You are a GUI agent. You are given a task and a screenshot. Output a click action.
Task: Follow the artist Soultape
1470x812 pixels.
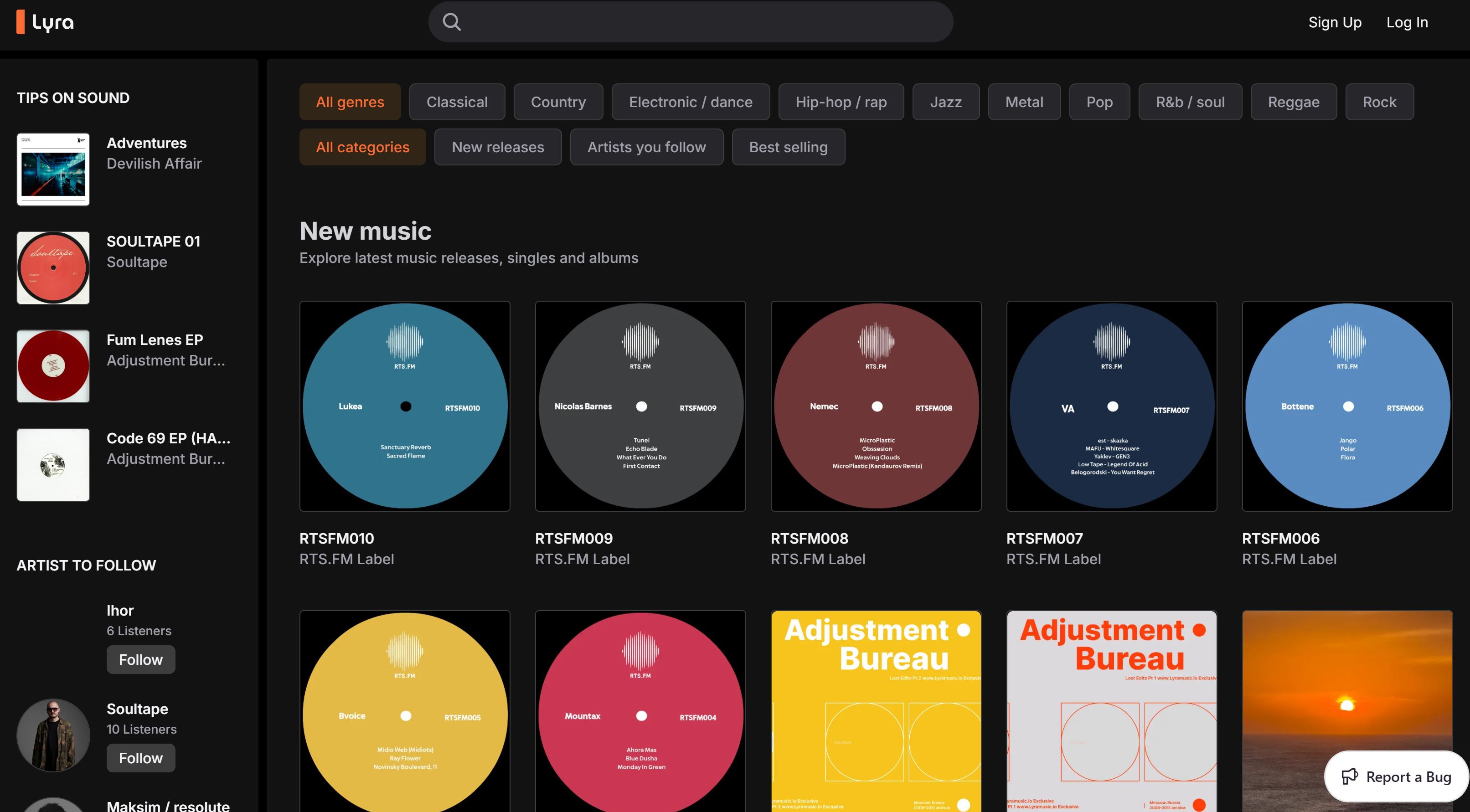(141, 758)
